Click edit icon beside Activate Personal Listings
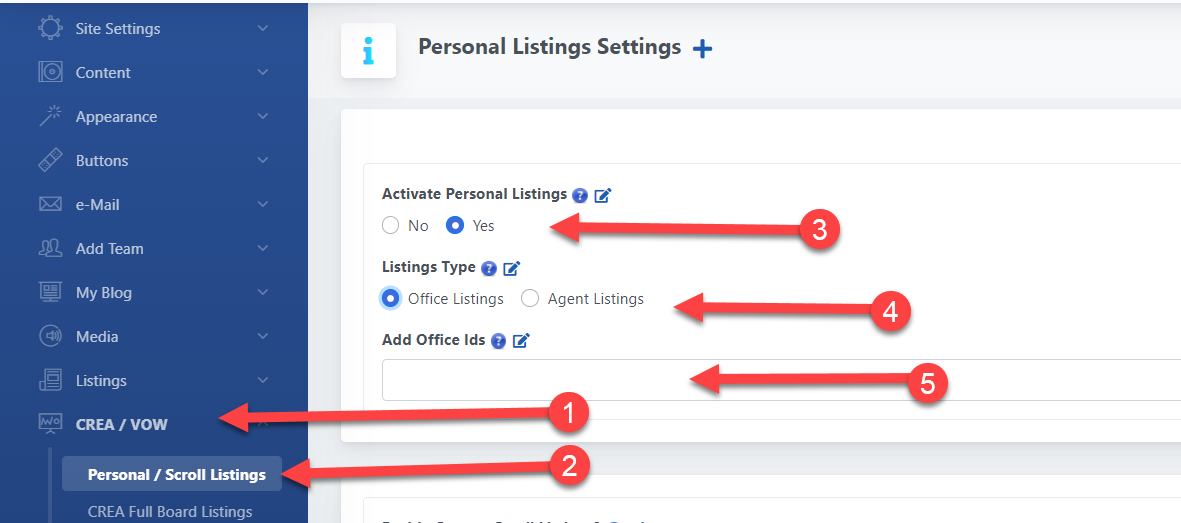The width and height of the screenshot is (1181, 523). (x=602, y=195)
